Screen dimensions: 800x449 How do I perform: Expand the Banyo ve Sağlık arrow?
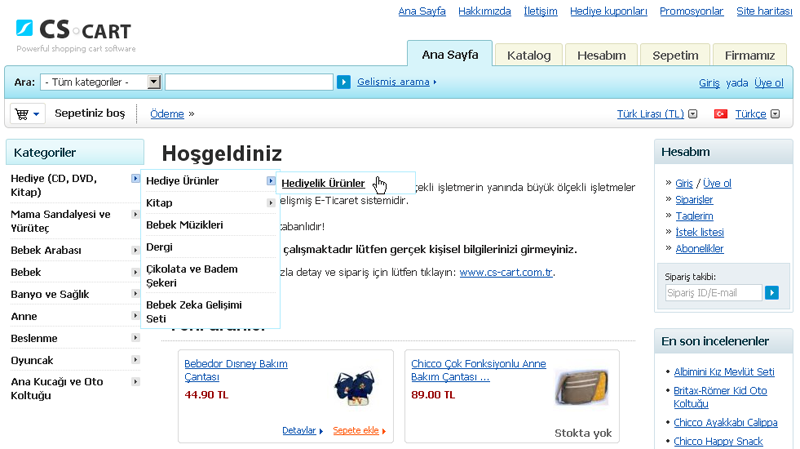tap(135, 293)
